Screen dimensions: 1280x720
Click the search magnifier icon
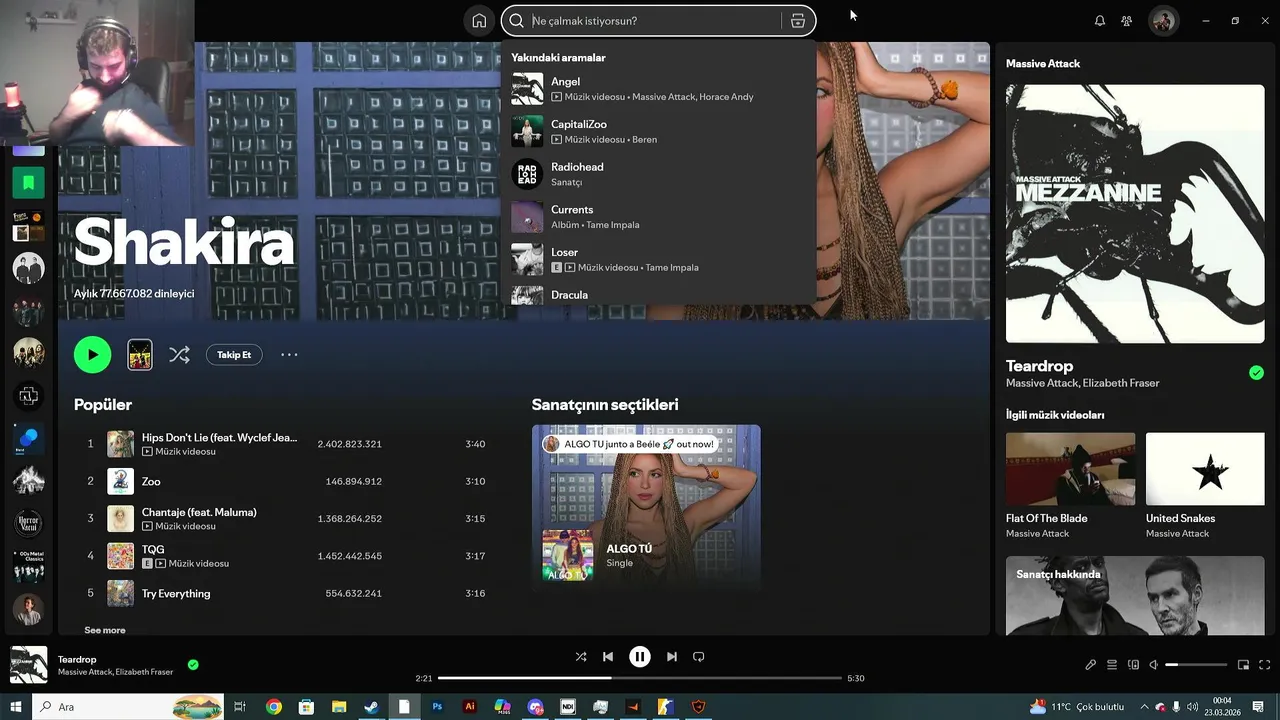[x=517, y=21]
